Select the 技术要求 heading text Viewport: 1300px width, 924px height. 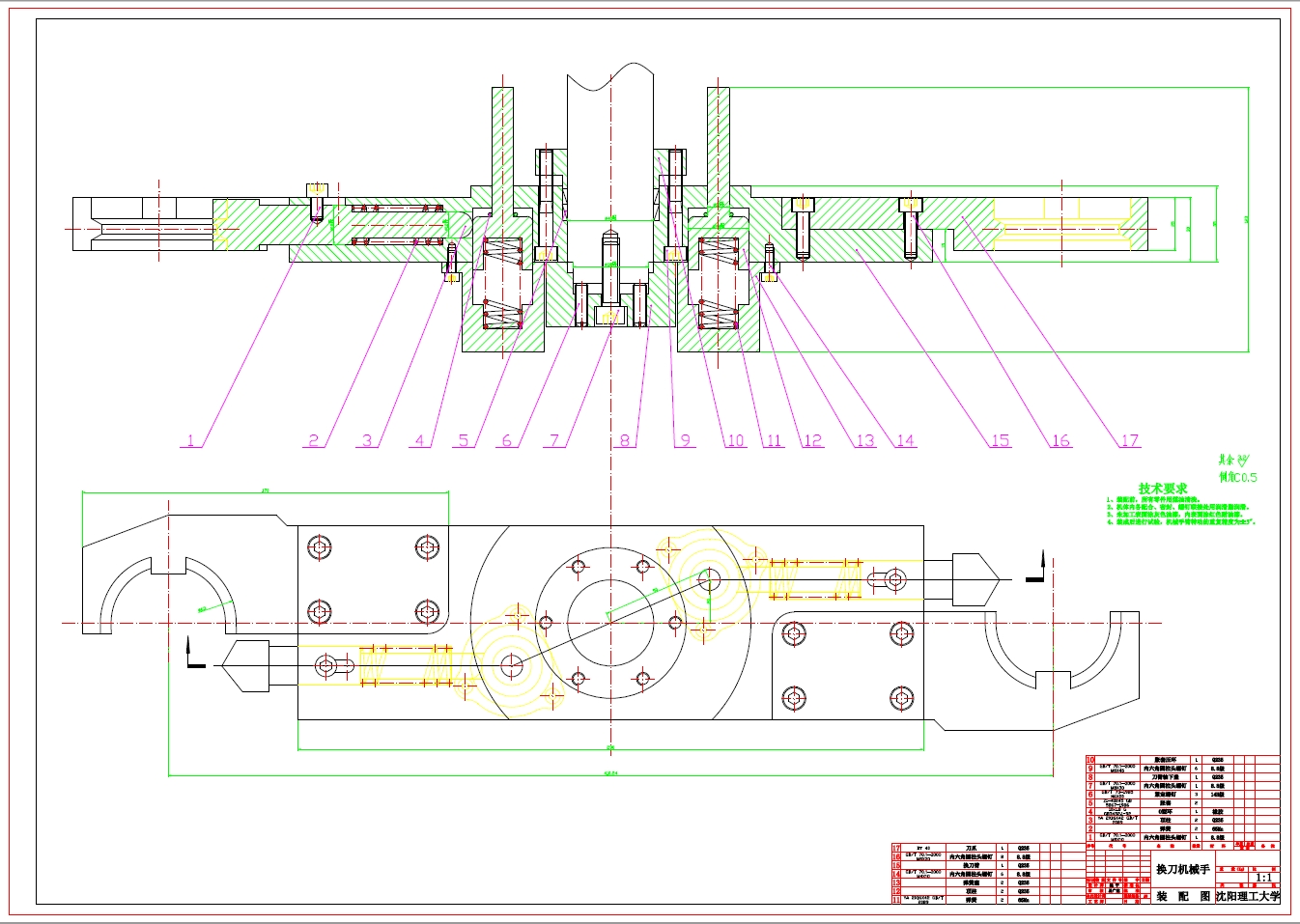click(x=1163, y=489)
